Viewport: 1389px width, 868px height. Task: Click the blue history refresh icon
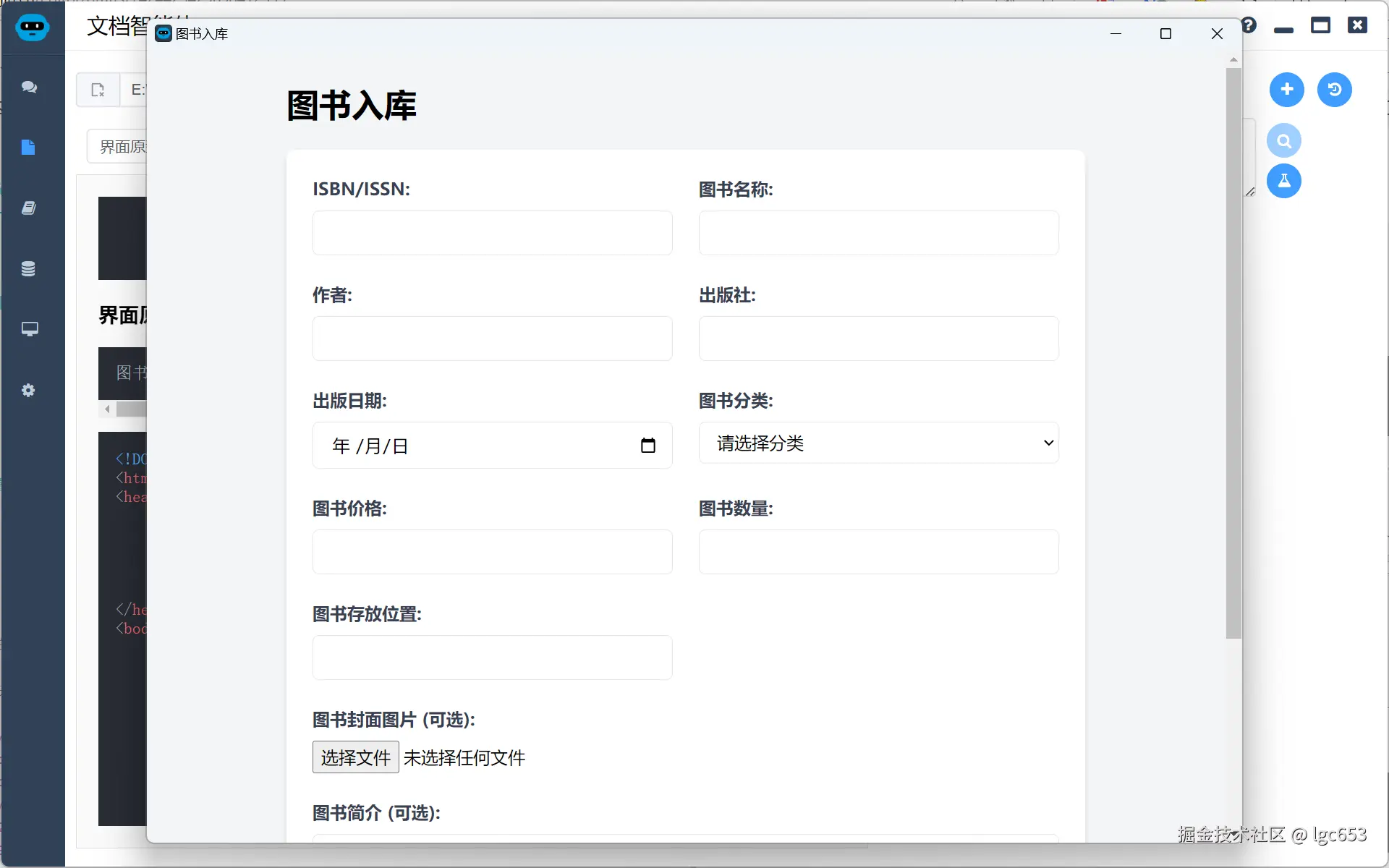[1334, 90]
